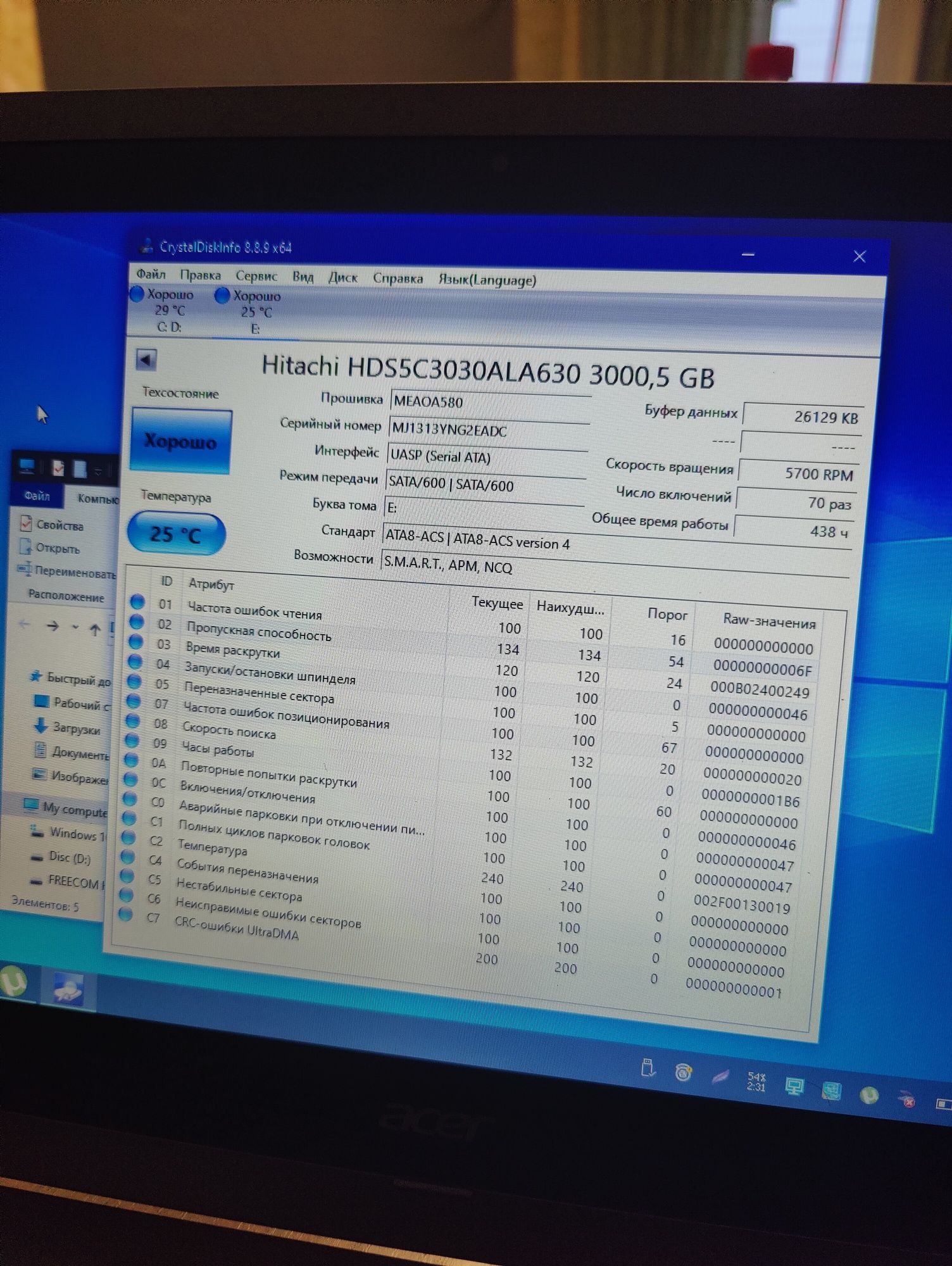
Task: Open the Правка menu
Action: point(200,275)
